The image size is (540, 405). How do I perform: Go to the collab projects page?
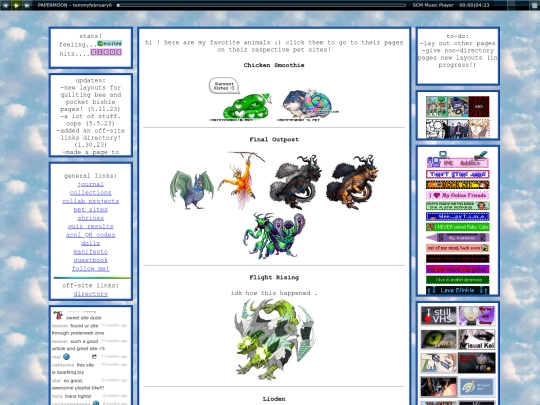91,201
